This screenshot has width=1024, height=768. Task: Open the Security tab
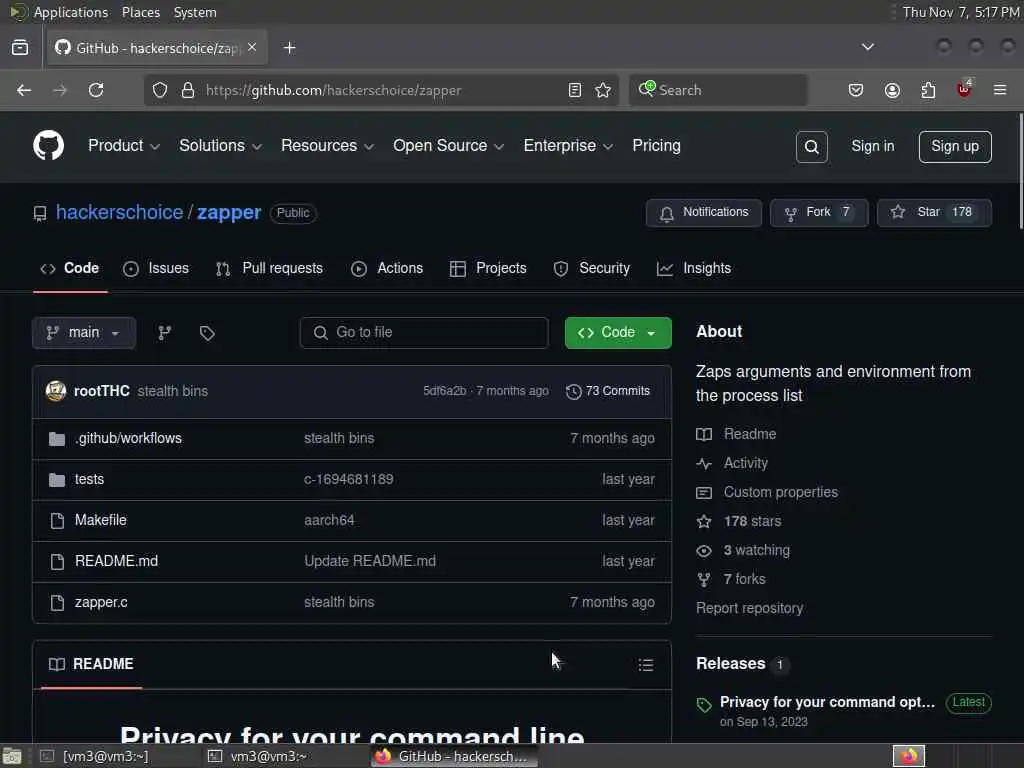[592, 268]
